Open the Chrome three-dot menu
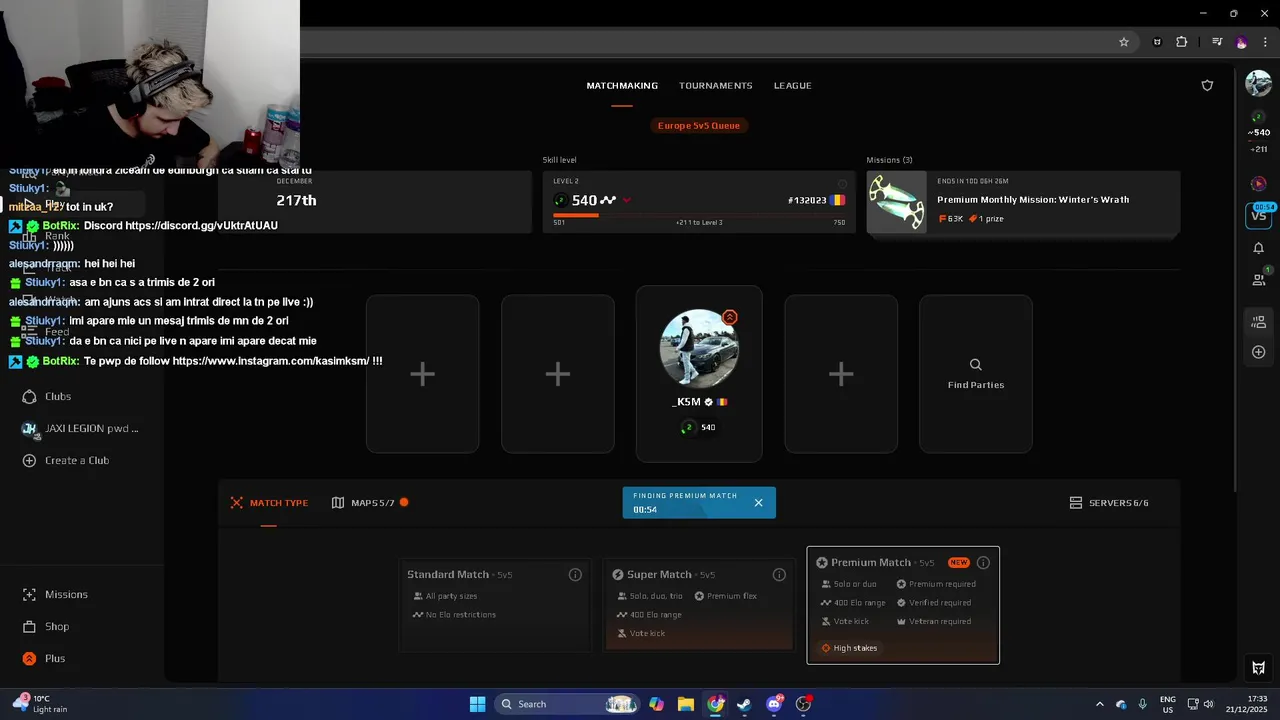Viewport: 1280px width, 720px height. (x=1266, y=42)
